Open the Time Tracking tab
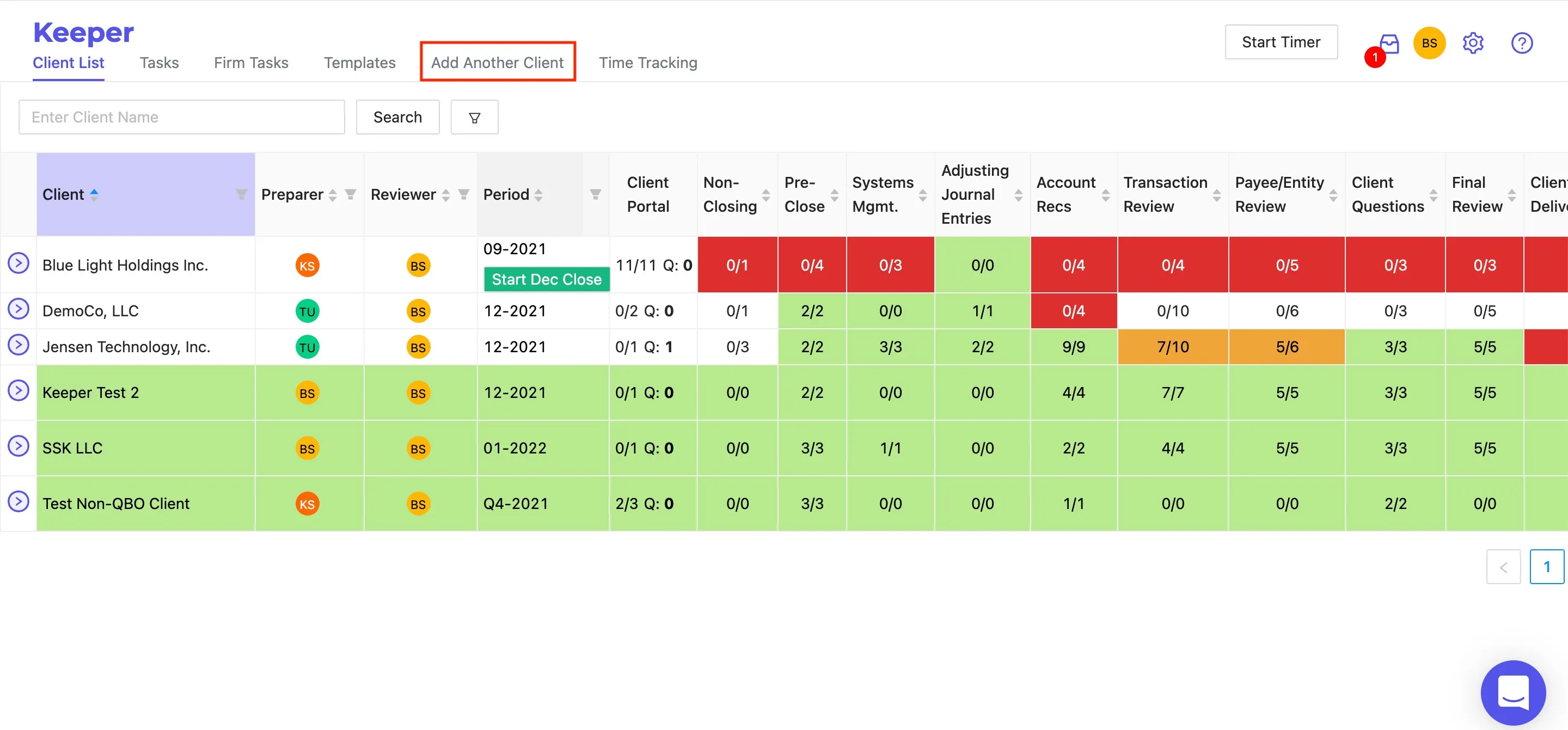 [x=648, y=63]
